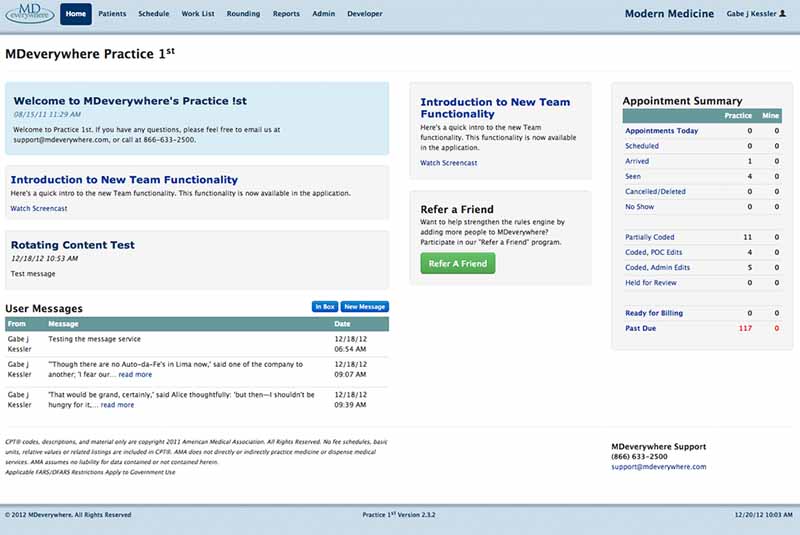This screenshot has width=800, height=535.
Task: Click the Practice 1st Version 2.3.2 footer text
Action: point(399,515)
